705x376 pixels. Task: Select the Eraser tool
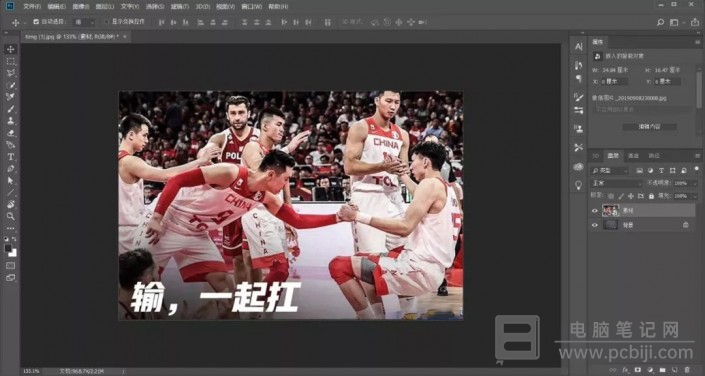(11, 133)
